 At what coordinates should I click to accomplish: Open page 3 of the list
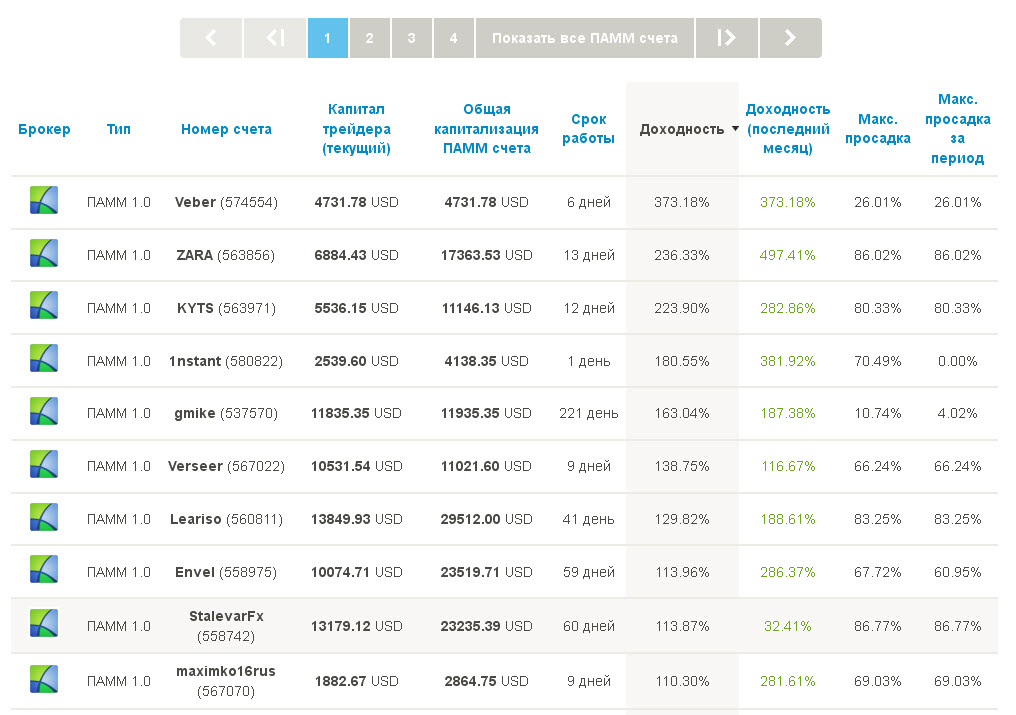tap(412, 38)
